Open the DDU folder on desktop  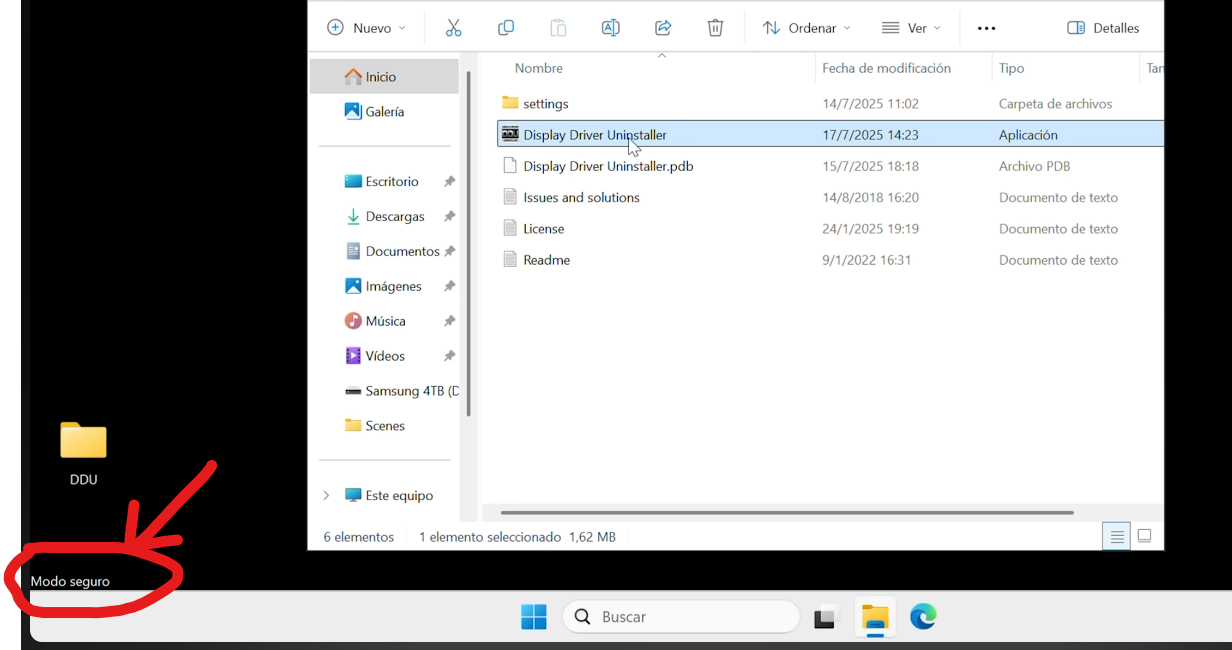(83, 452)
